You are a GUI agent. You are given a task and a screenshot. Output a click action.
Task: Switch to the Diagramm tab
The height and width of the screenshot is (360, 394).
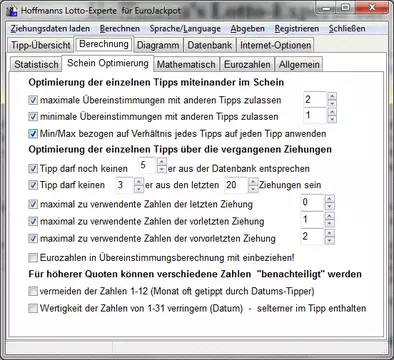158,45
